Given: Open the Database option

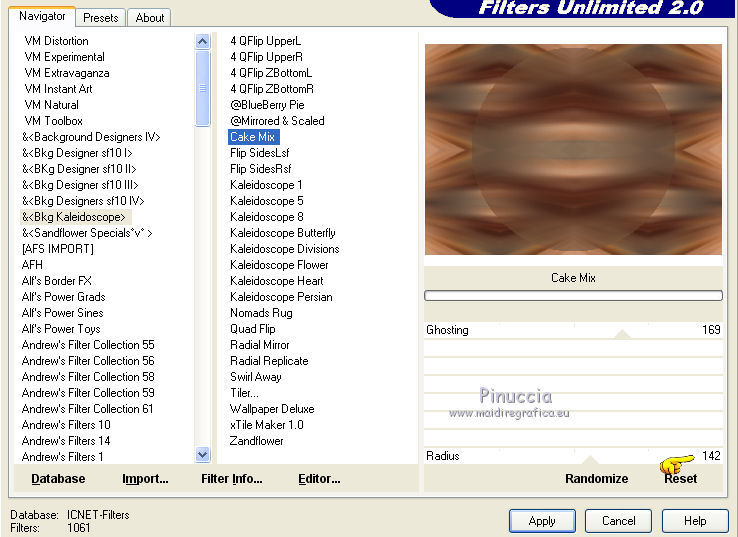Looking at the screenshot, I should pos(58,479).
